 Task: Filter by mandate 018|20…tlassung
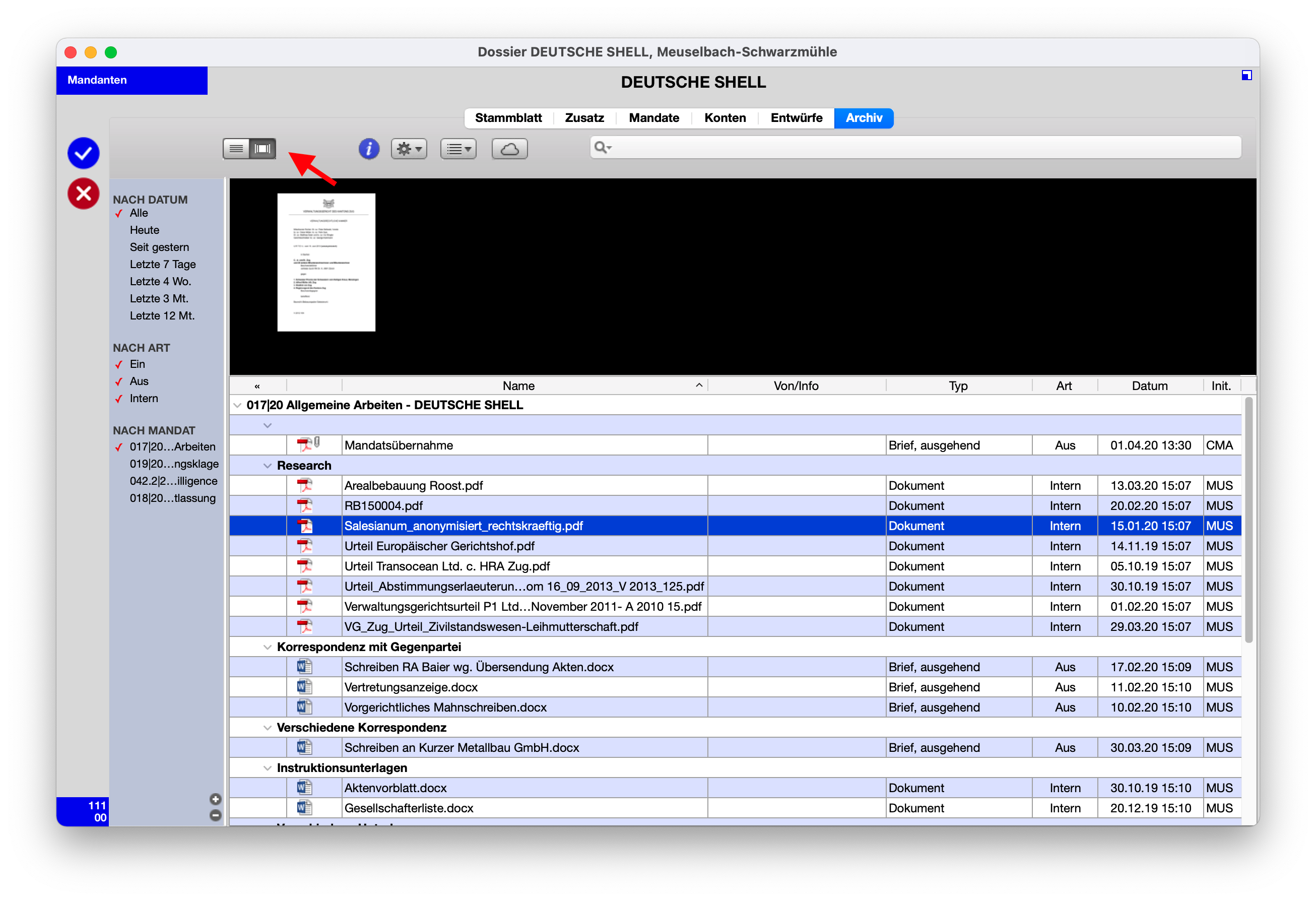pos(173,498)
